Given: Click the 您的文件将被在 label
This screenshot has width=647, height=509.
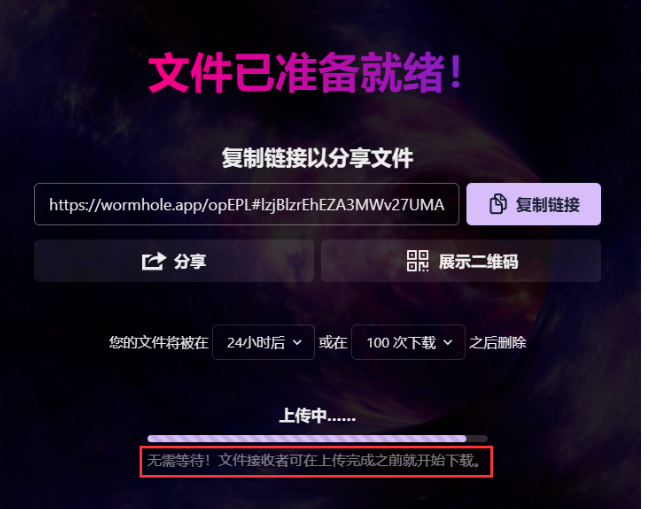Looking at the screenshot, I should (x=158, y=342).
